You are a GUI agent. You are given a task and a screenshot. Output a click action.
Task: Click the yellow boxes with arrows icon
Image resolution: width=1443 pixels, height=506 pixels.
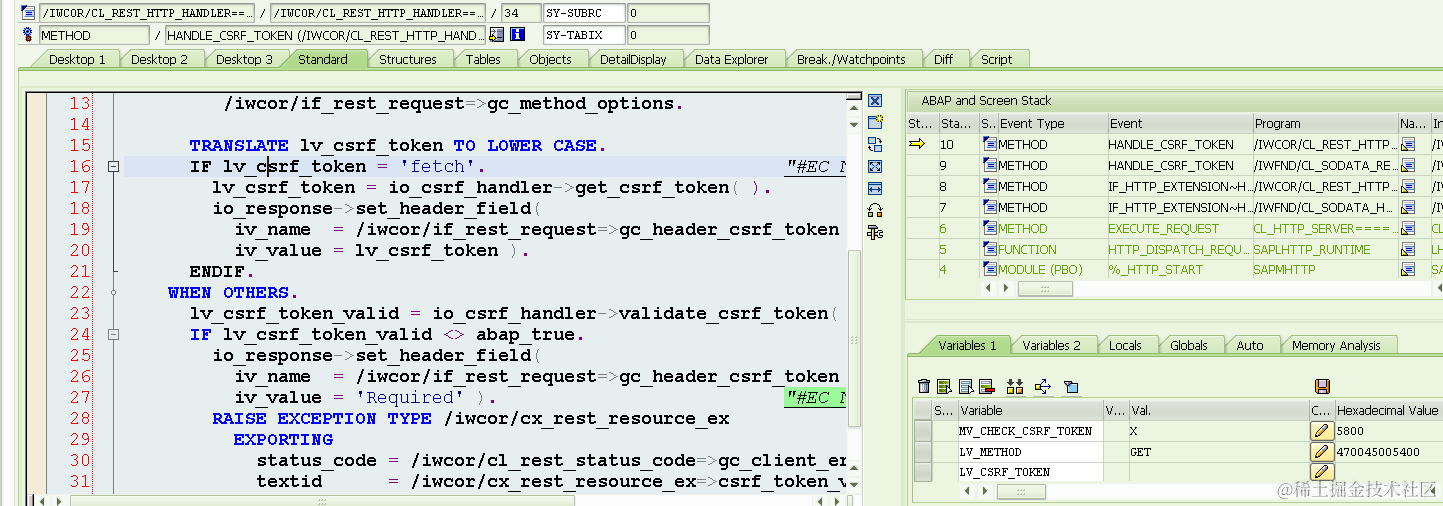click(1015, 386)
